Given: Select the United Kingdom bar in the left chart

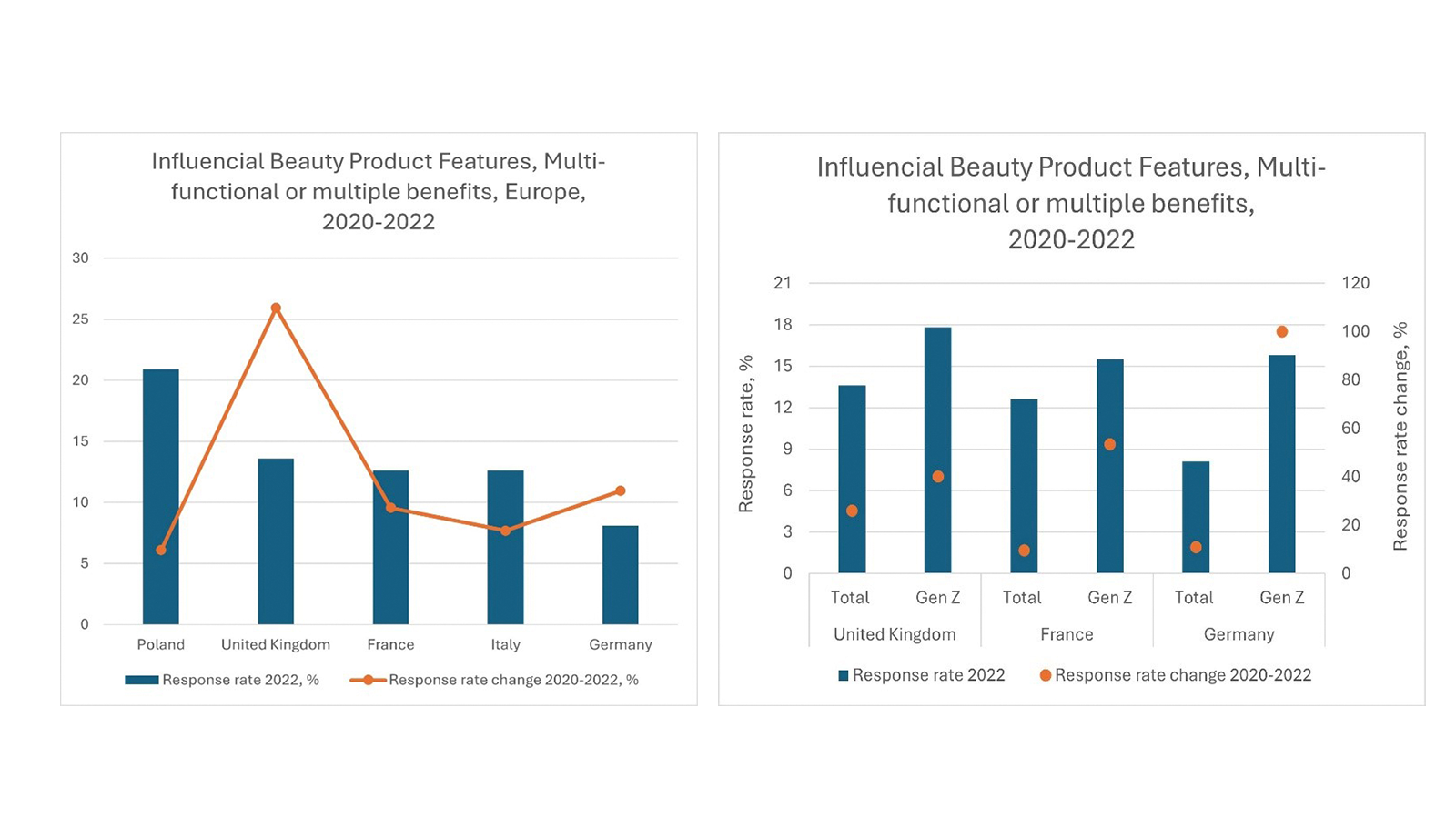Looking at the screenshot, I should [276, 541].
